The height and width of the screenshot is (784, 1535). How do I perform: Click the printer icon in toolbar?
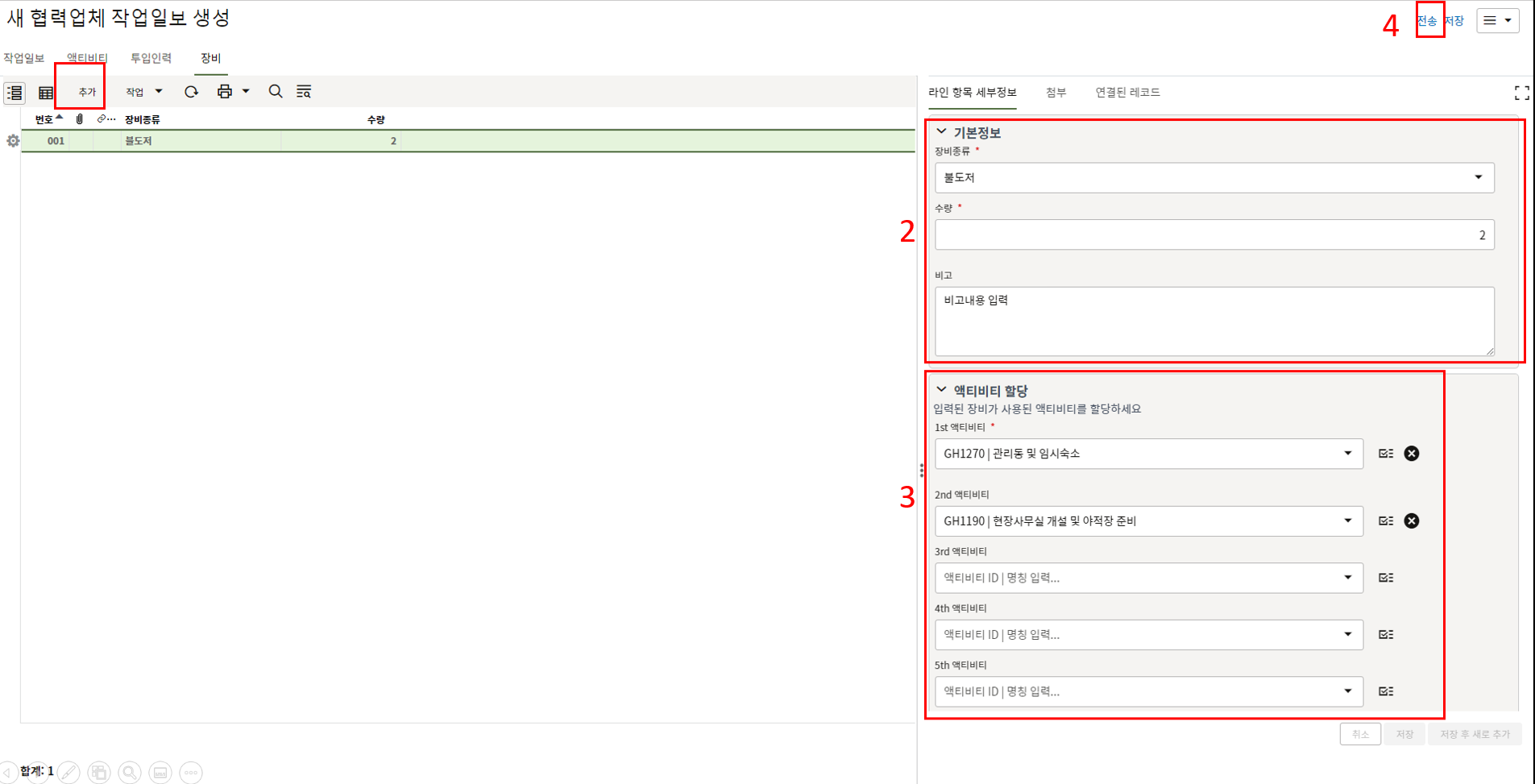click(x=225, y=92)
